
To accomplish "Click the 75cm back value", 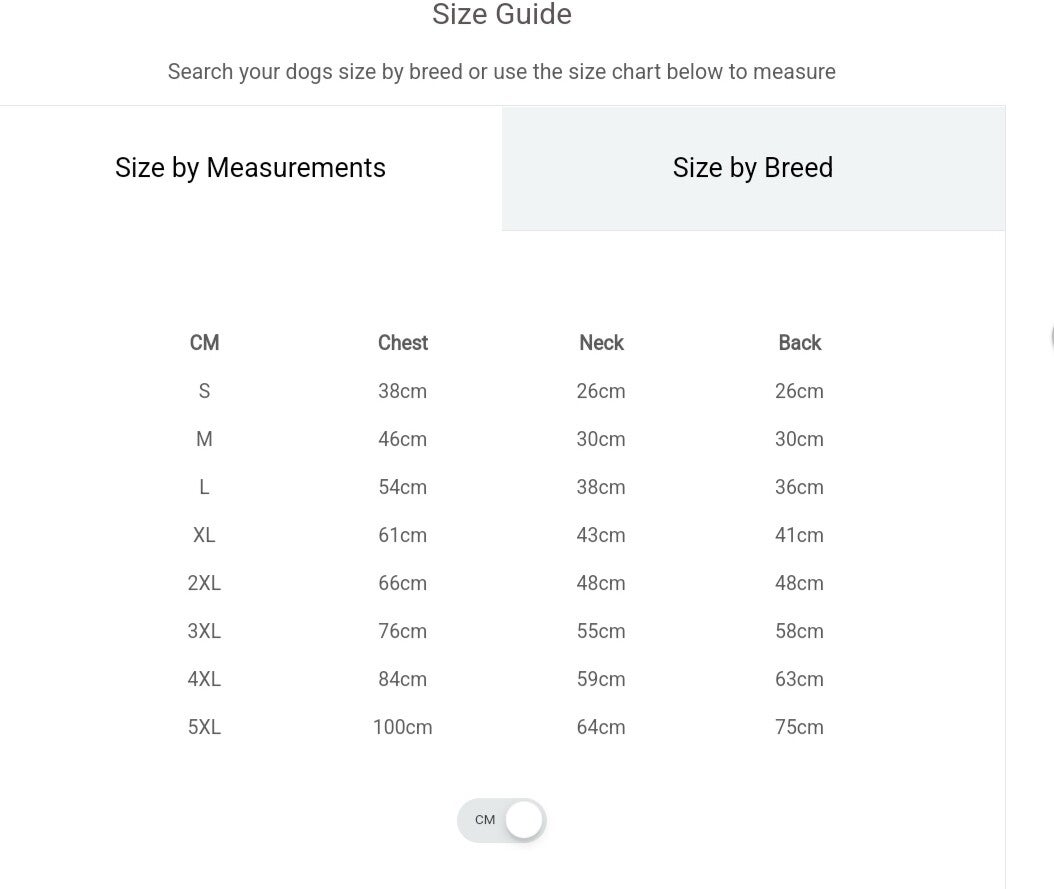I will coord(799,727).
